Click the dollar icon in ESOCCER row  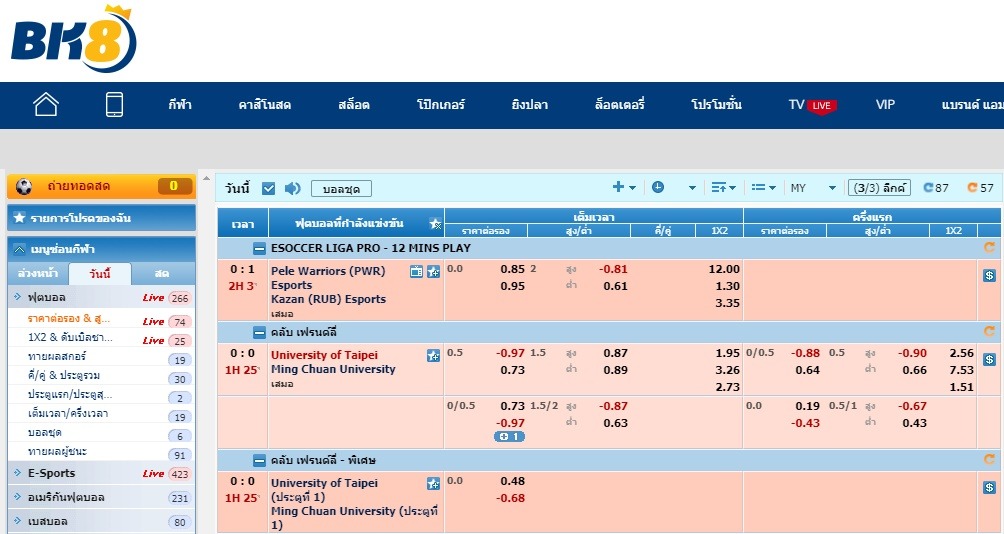pyautogui.click(x=989, y=275)
